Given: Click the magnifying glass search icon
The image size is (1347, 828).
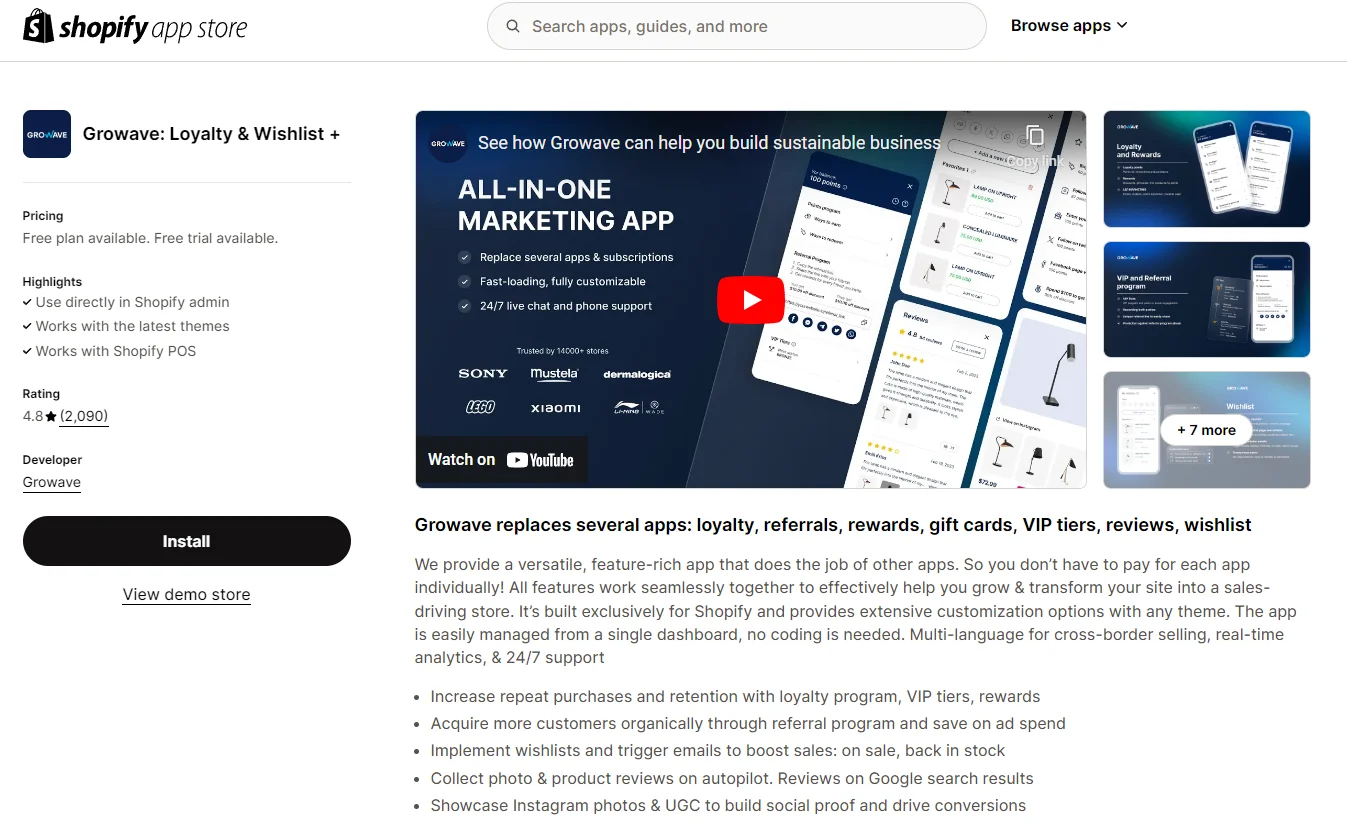Looking at the screenshot, I should click(513, 27).
